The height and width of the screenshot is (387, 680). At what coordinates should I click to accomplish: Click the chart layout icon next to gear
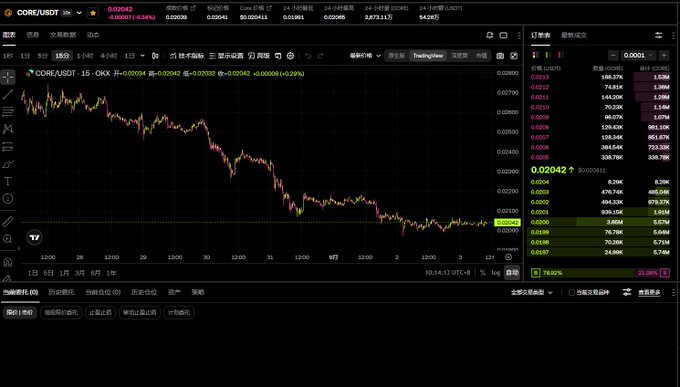click(278, 56)
